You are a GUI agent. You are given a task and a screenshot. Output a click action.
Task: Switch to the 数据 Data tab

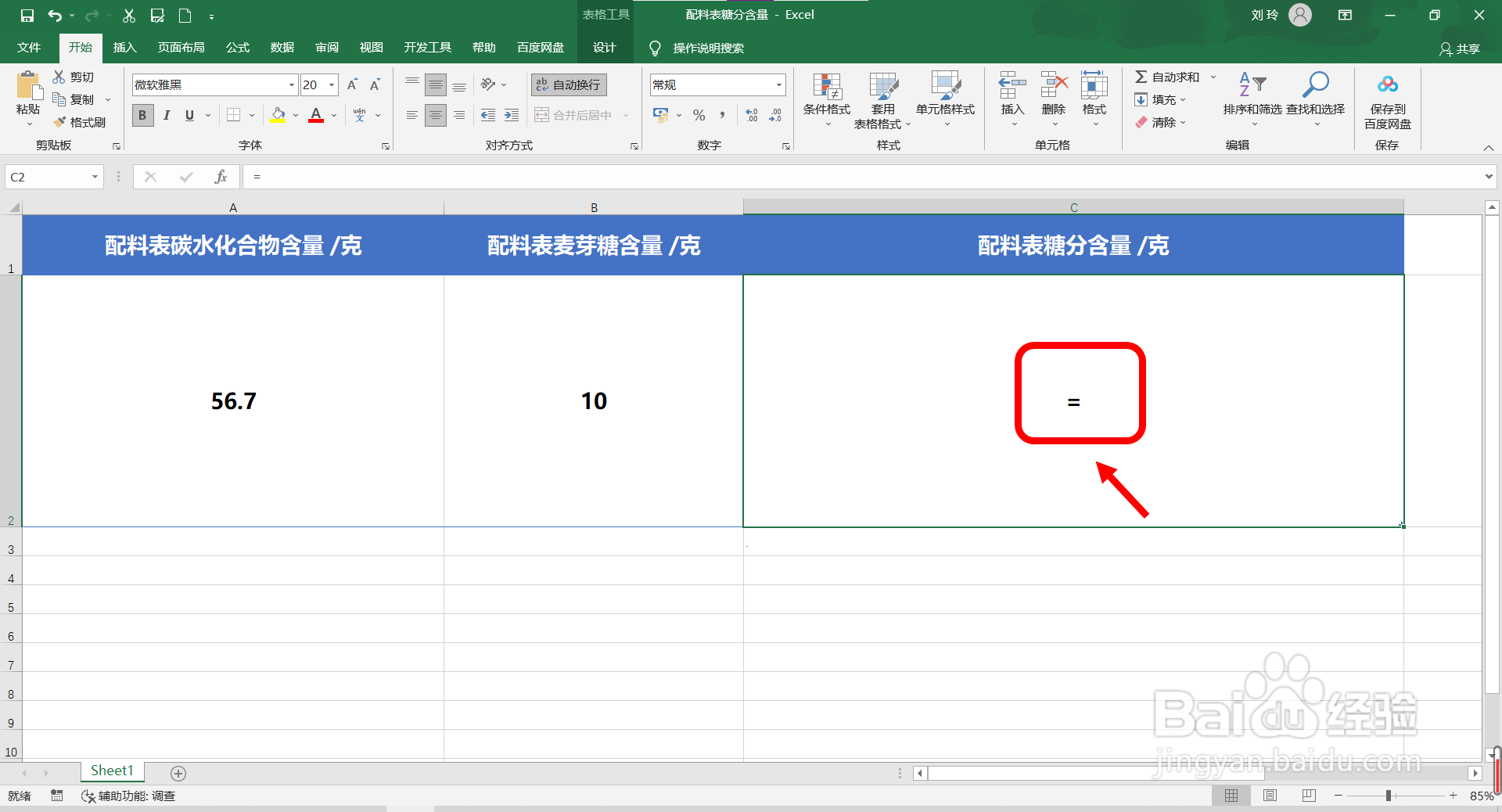pyautogui.click(x=282, y=48)
